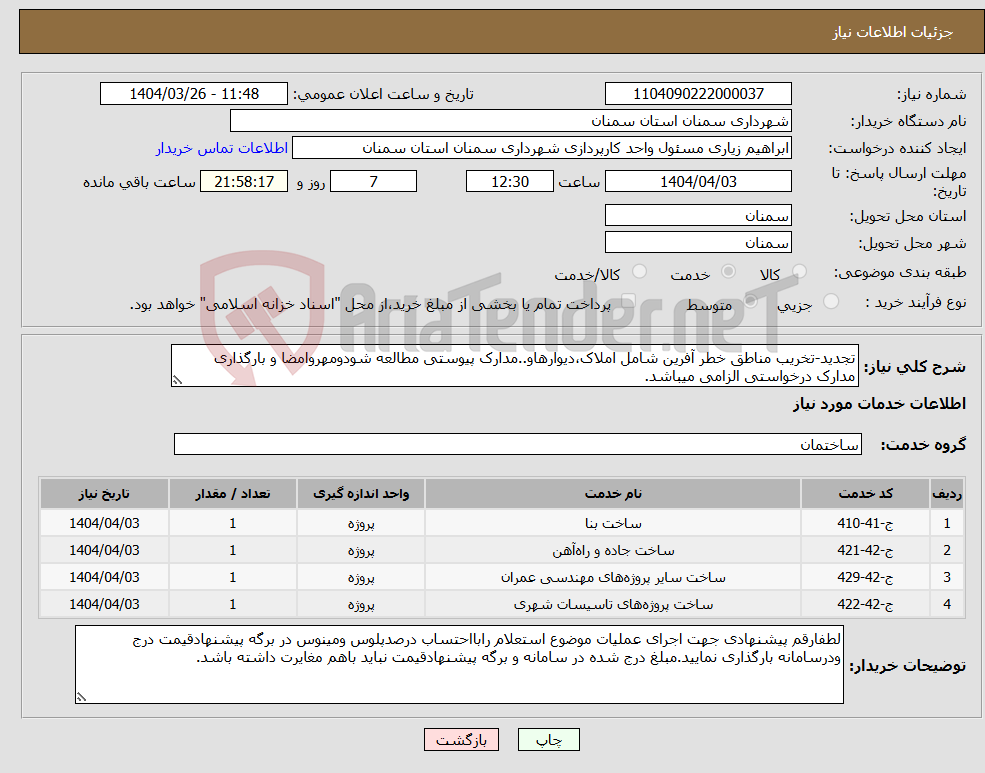Select the خدمت radio button
Screen dimensions: 985x773
click(x=729, y=271)
